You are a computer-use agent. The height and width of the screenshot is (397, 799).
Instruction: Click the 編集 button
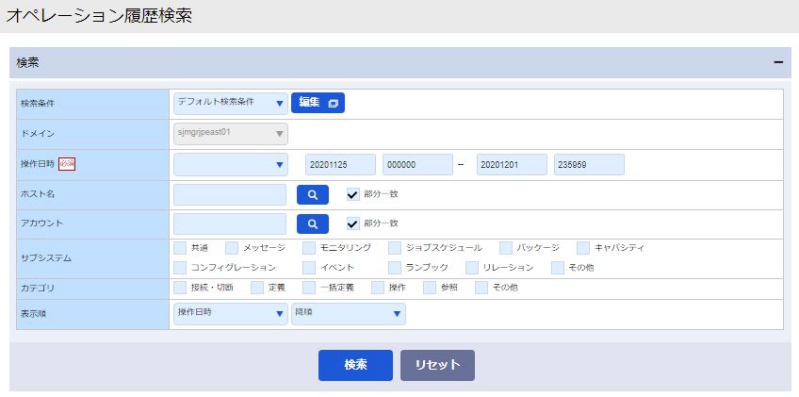(x=318, y=103)
